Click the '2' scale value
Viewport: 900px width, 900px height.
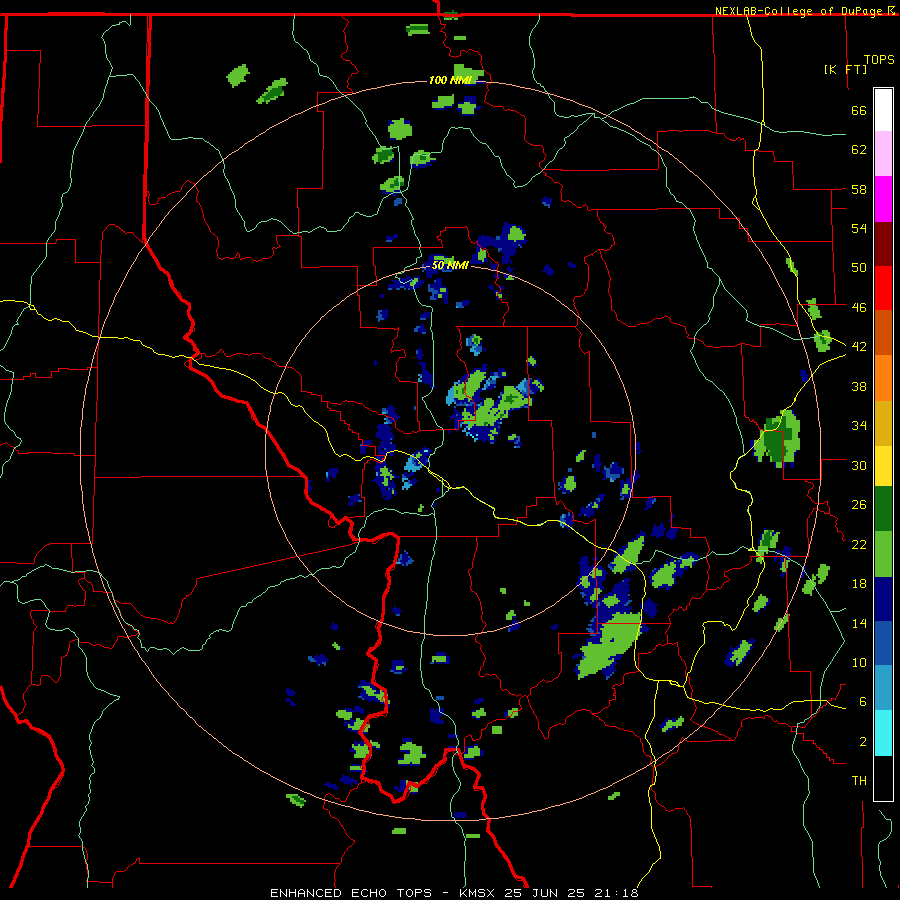pos(863,742)
